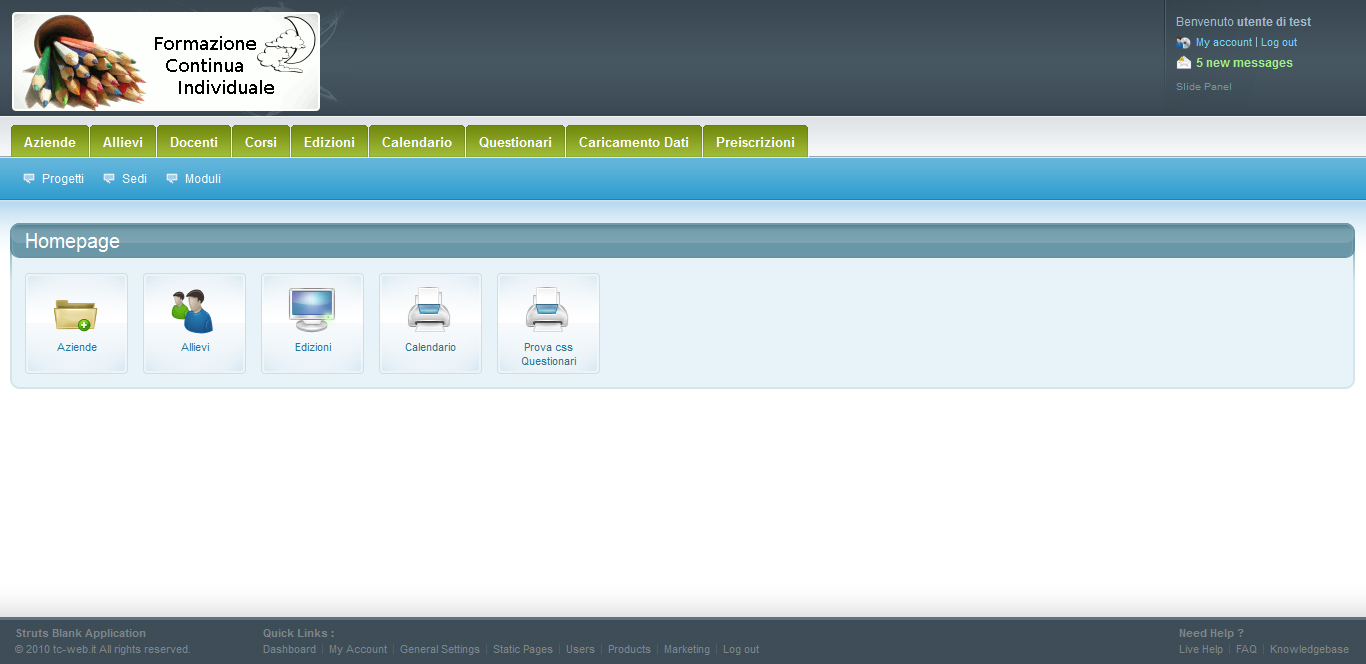
Task: Open the Sedi submenu link
Action: click(134, 179)
